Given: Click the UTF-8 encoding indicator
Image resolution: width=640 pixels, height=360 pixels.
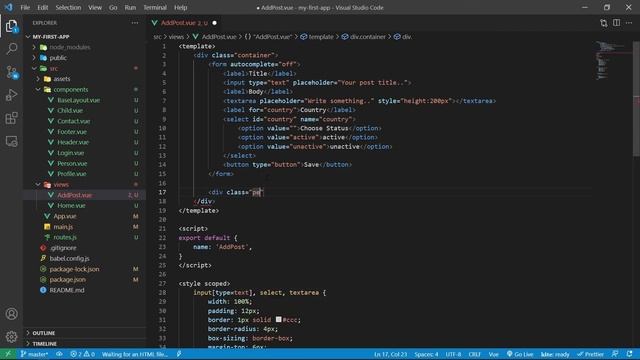Looking at the screenshot, I should pyautogui.click(x=453, y=354).
